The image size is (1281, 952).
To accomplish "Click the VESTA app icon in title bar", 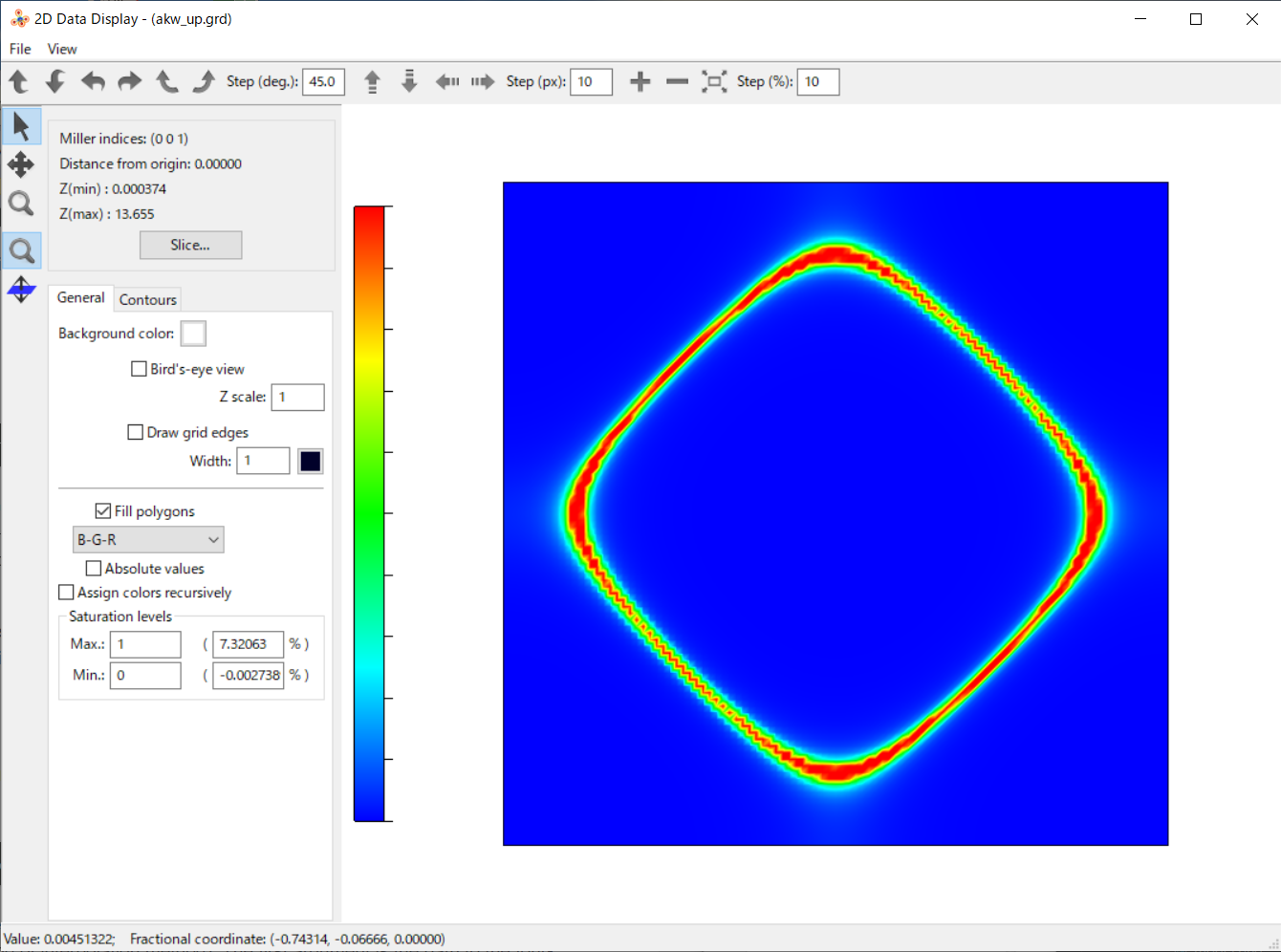I will 19,18.
